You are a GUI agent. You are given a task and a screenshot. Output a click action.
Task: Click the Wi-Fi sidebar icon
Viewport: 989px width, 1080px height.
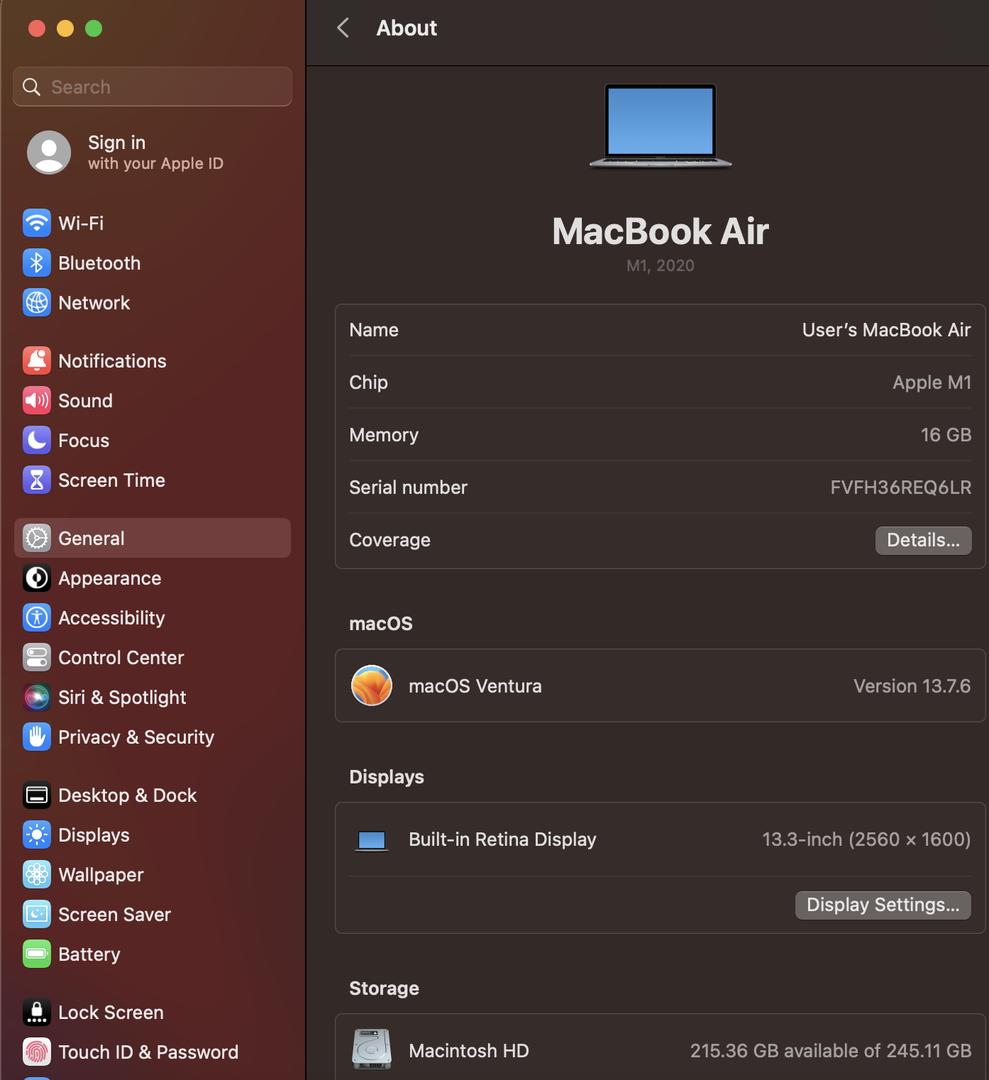click(37, 223)
